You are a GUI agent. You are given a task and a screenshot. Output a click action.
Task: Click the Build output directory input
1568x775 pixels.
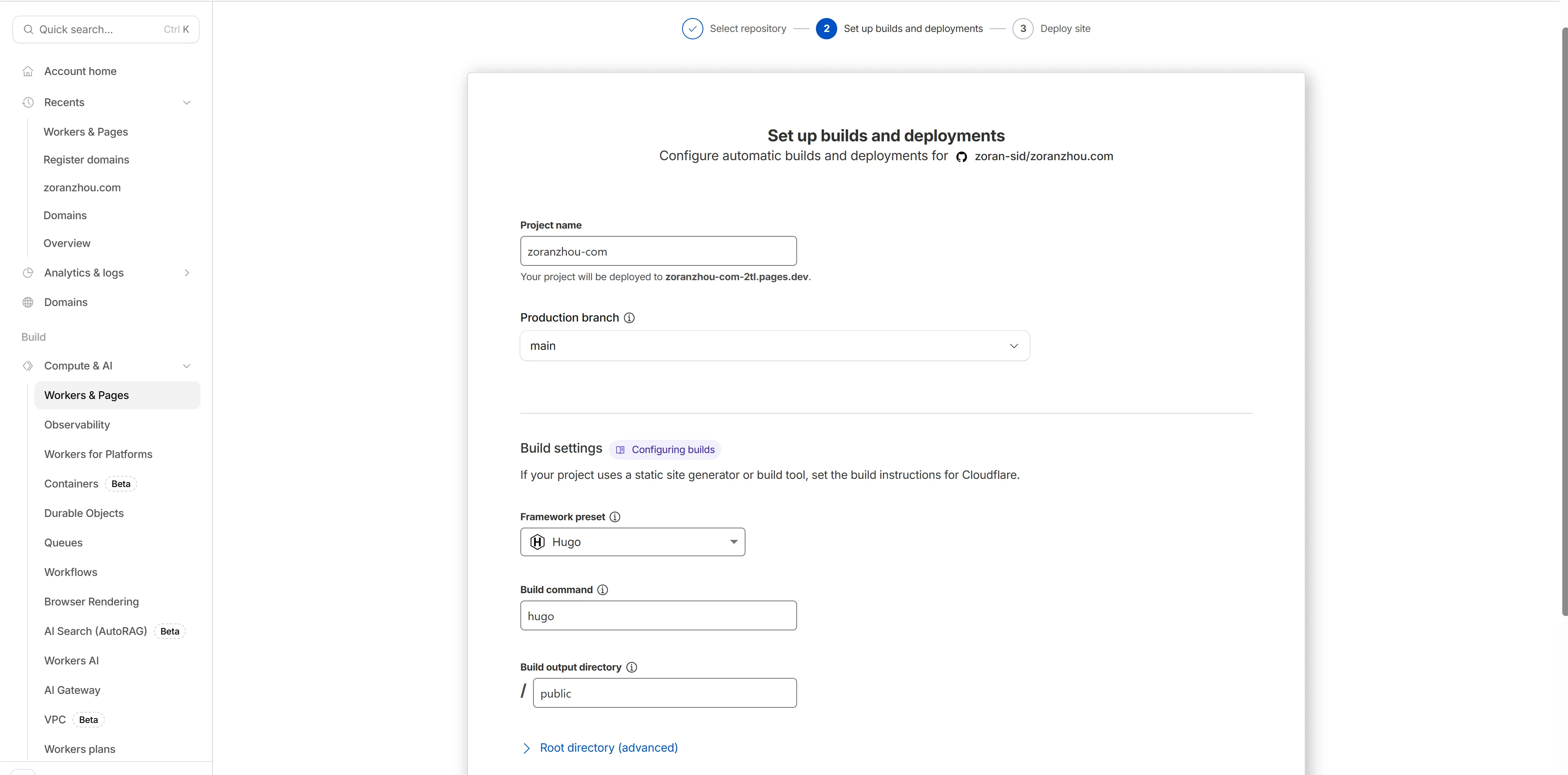(665, 693)
